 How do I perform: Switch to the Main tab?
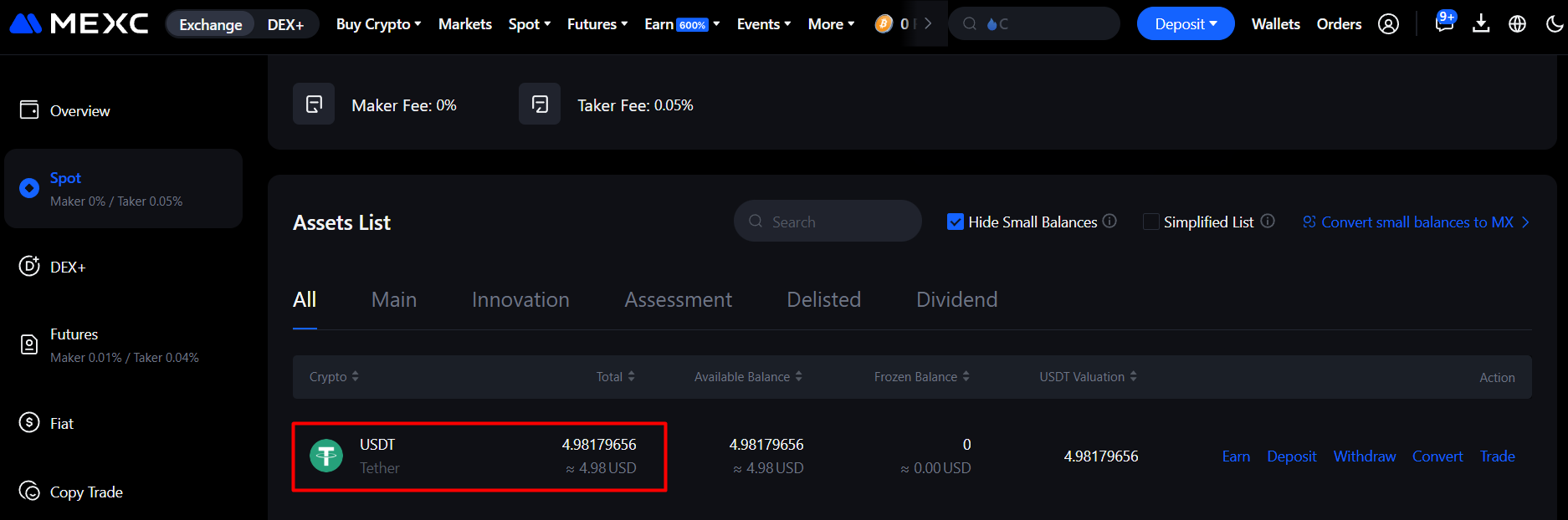pos(394,299)
